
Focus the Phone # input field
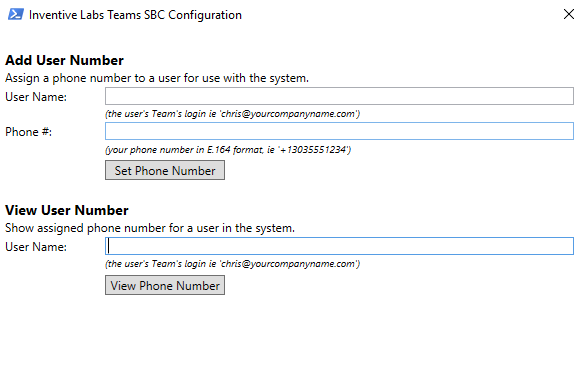339,131
